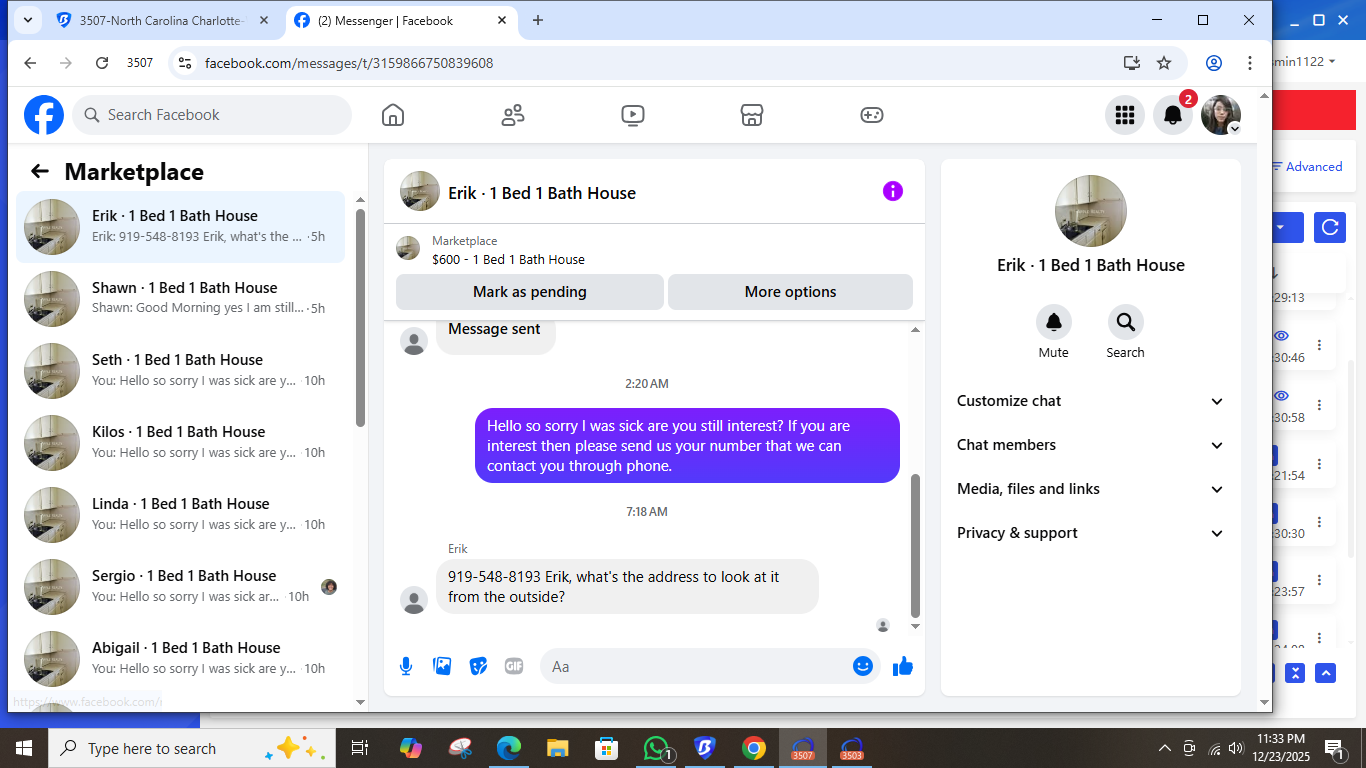The width and height of the screenshot is (1366, 768).
Task: Open Linda 1 Bed 1 Bath House chat
Action: [181, 515]
